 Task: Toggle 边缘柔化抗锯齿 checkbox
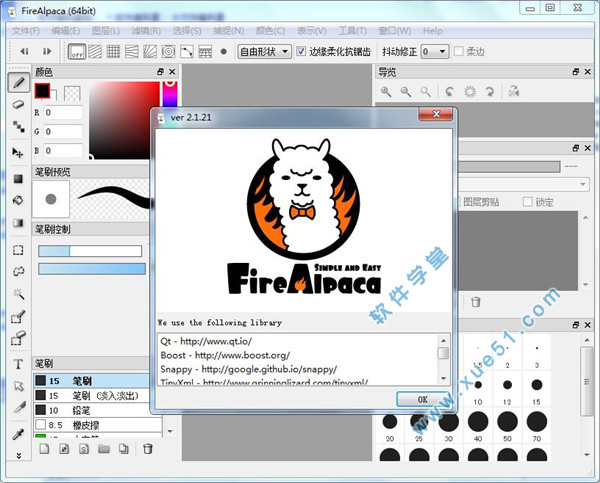[301, 51]
